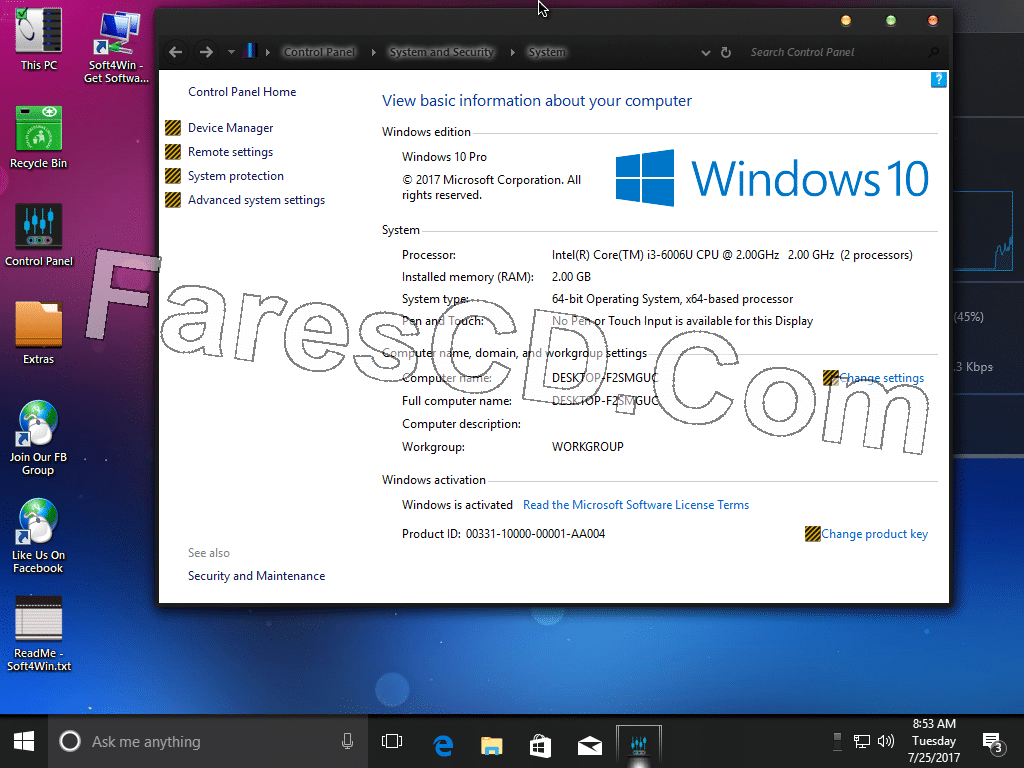Click Ask me anything search box

(208, 742)
